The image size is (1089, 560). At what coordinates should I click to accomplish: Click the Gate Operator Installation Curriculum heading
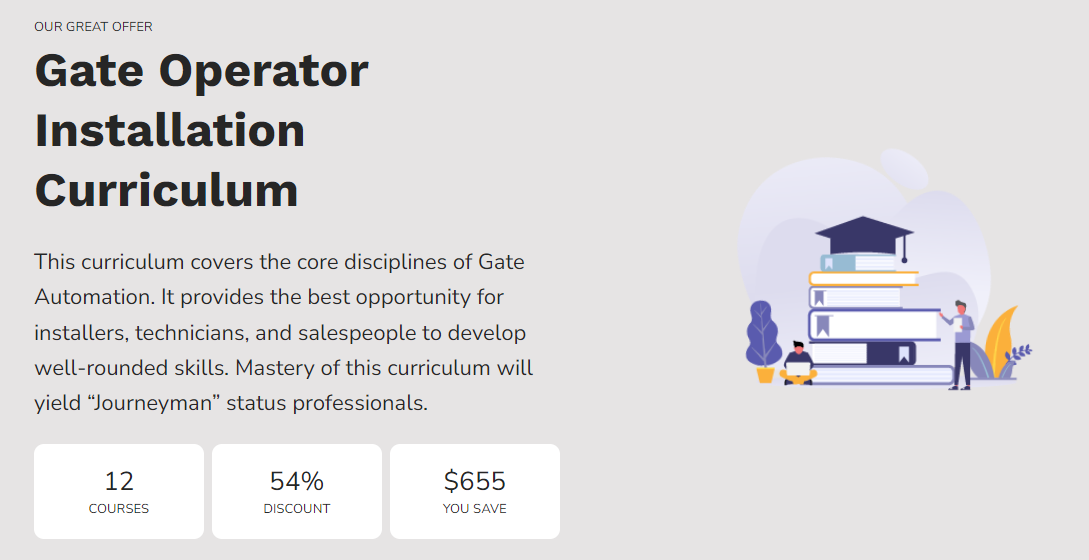coord(201,131)
